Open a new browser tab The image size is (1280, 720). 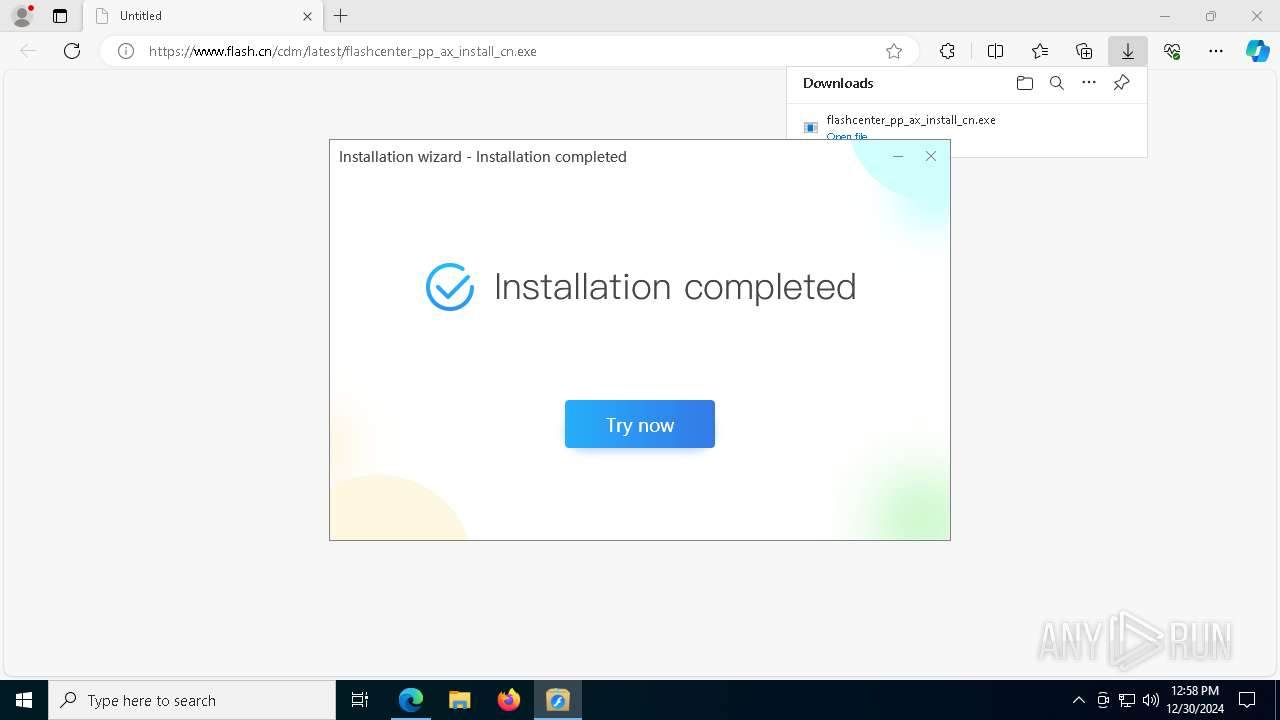click(341, 16)
